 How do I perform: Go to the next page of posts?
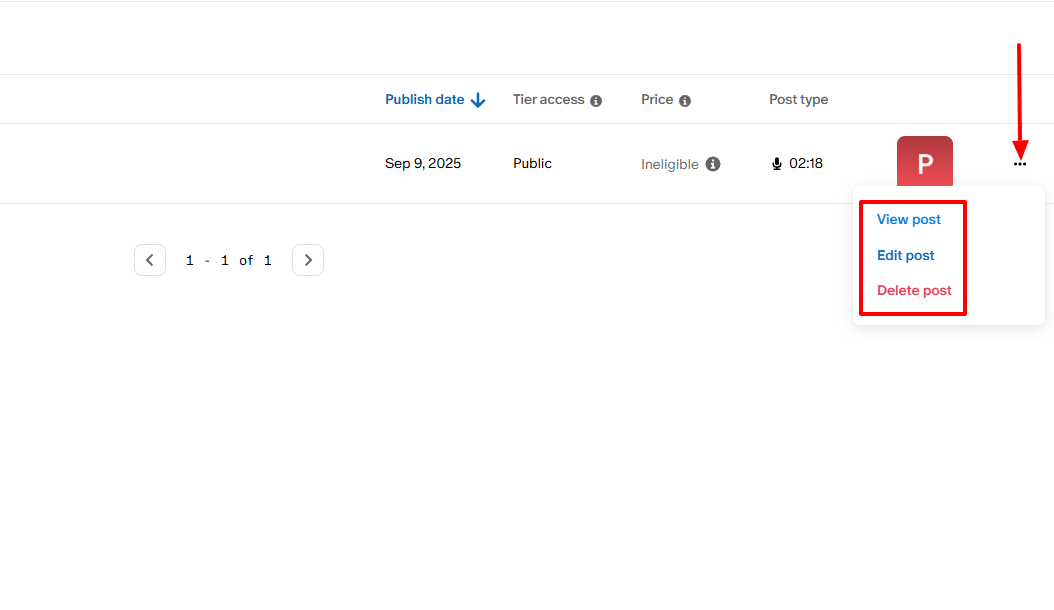coord(308,260)
